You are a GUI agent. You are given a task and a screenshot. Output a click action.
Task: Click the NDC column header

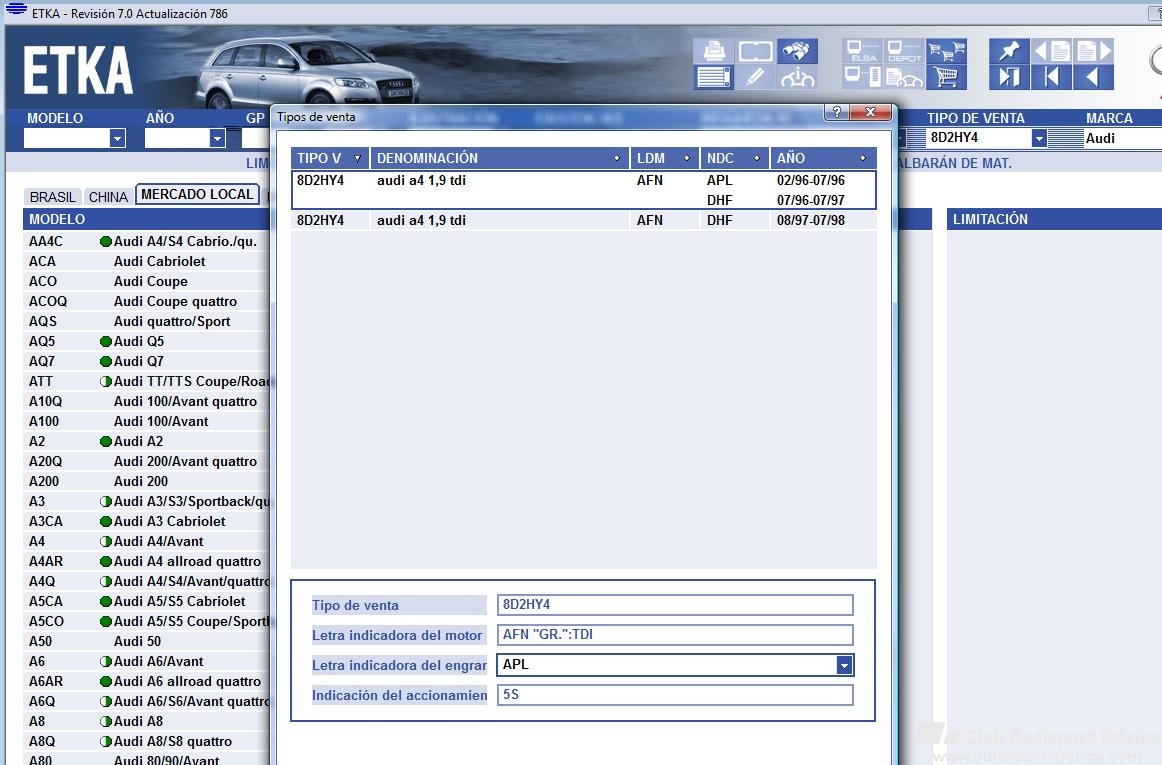coord(734,158)
